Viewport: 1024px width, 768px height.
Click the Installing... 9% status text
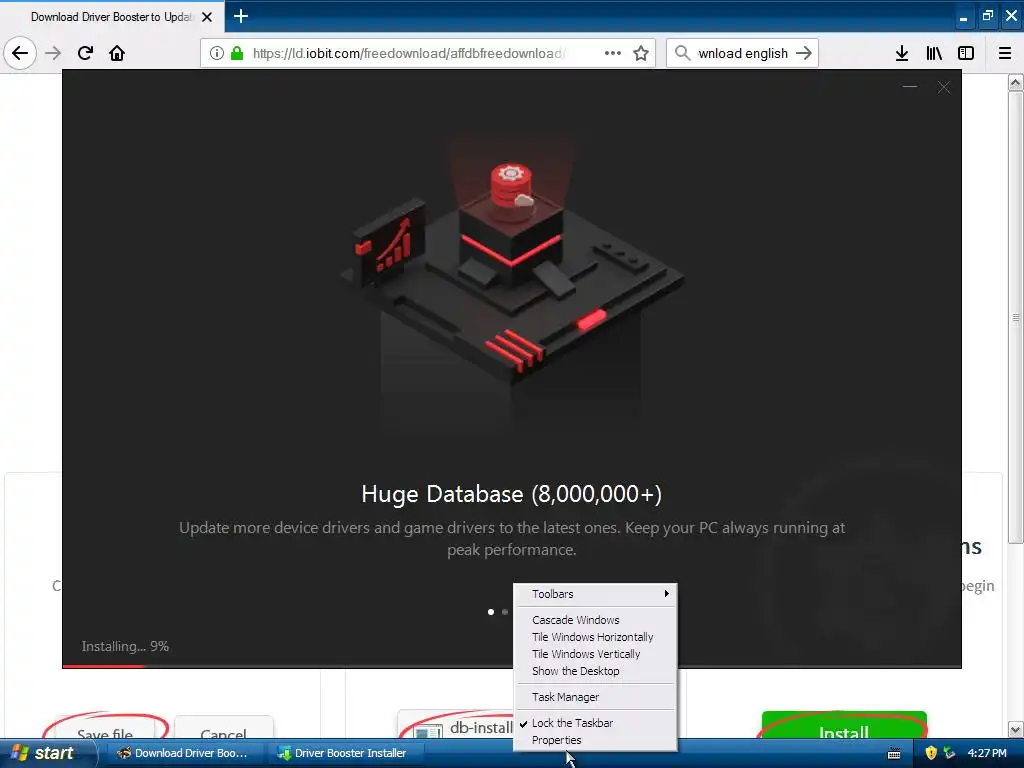125,646
